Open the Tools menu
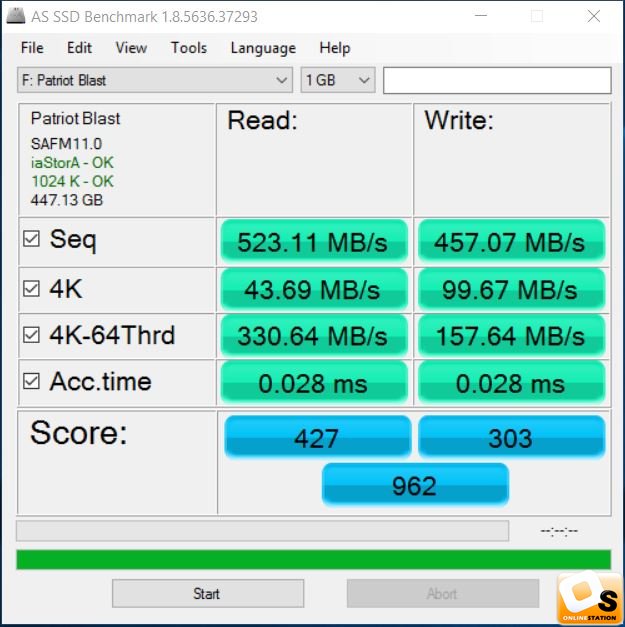 pyautogui.click(x=189, y=48)
